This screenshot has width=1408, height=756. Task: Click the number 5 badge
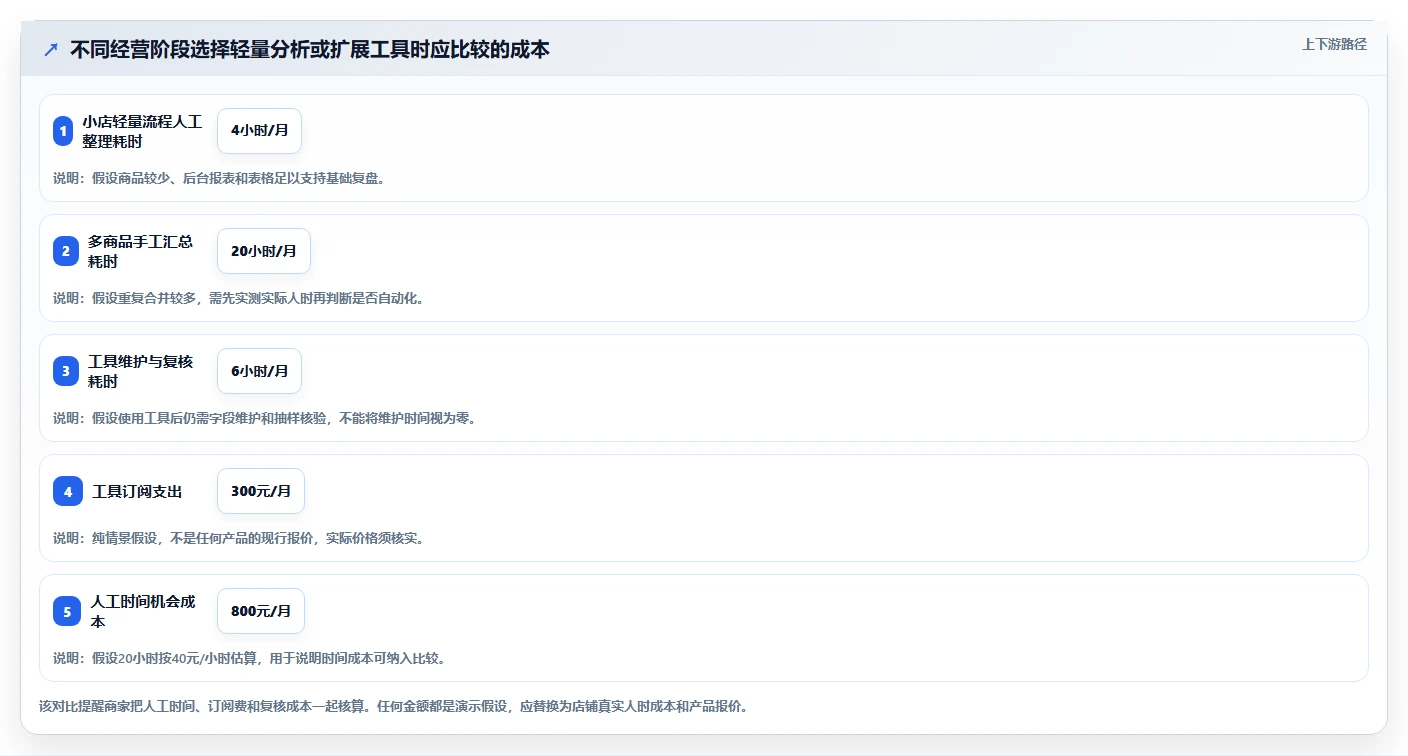(67, 611)
